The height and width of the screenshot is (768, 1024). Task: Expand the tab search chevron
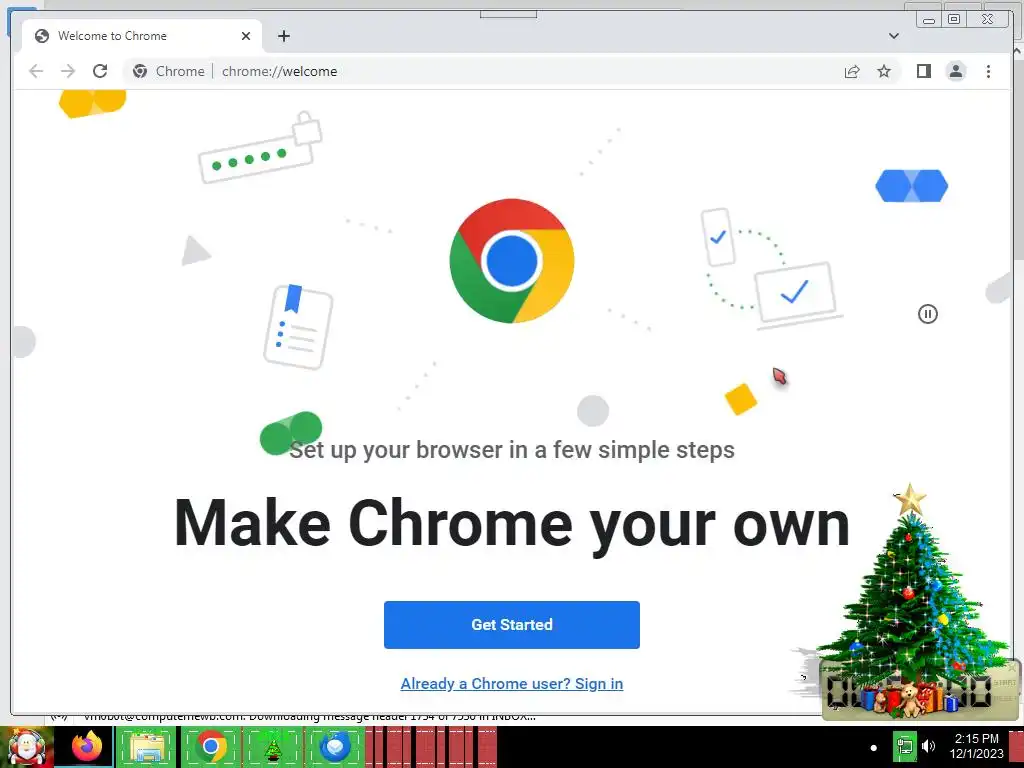click(x=893, y=36)
